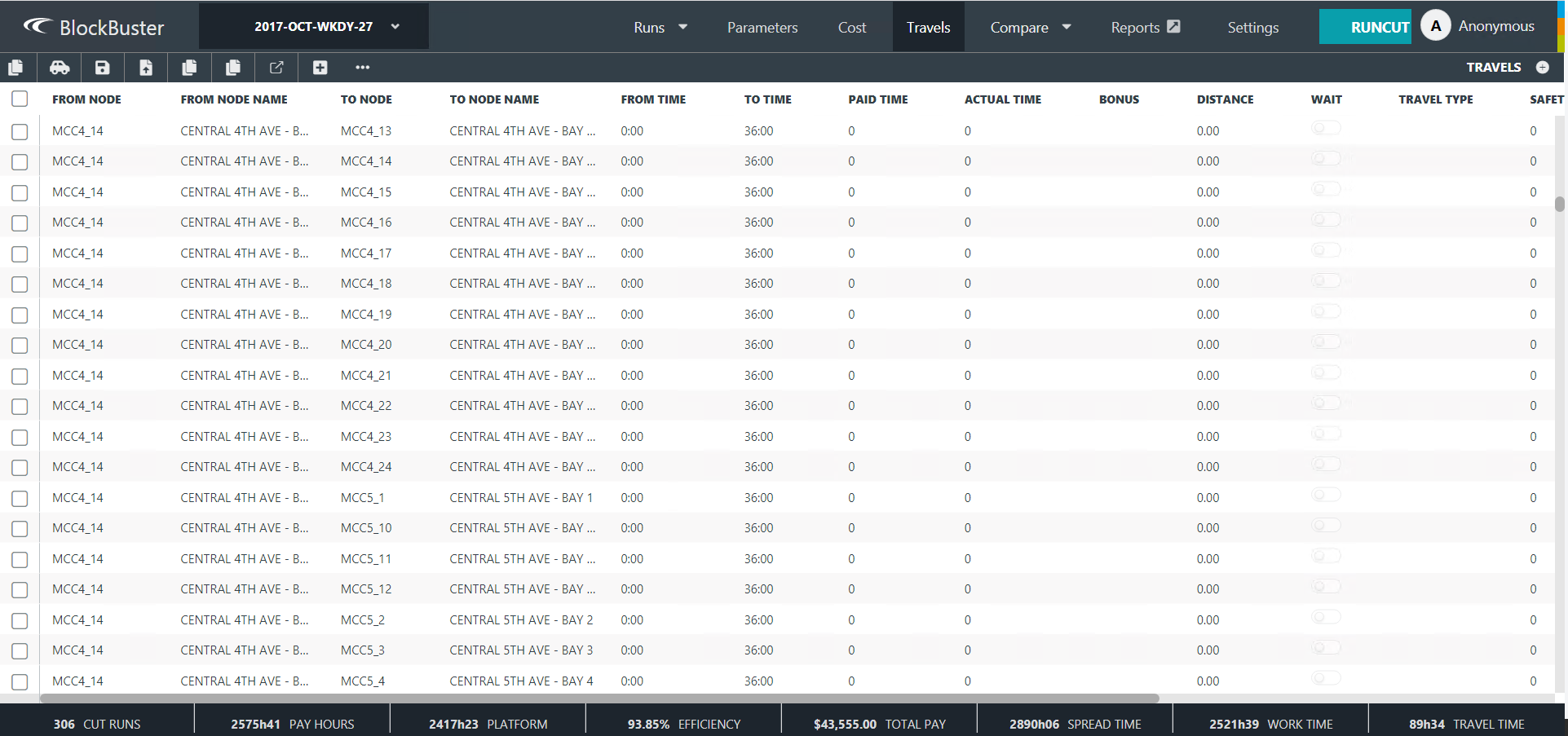Viewport: 1568px width, 736px height.
Task: Expand the Runs dropdown menu
Action: 660,27
